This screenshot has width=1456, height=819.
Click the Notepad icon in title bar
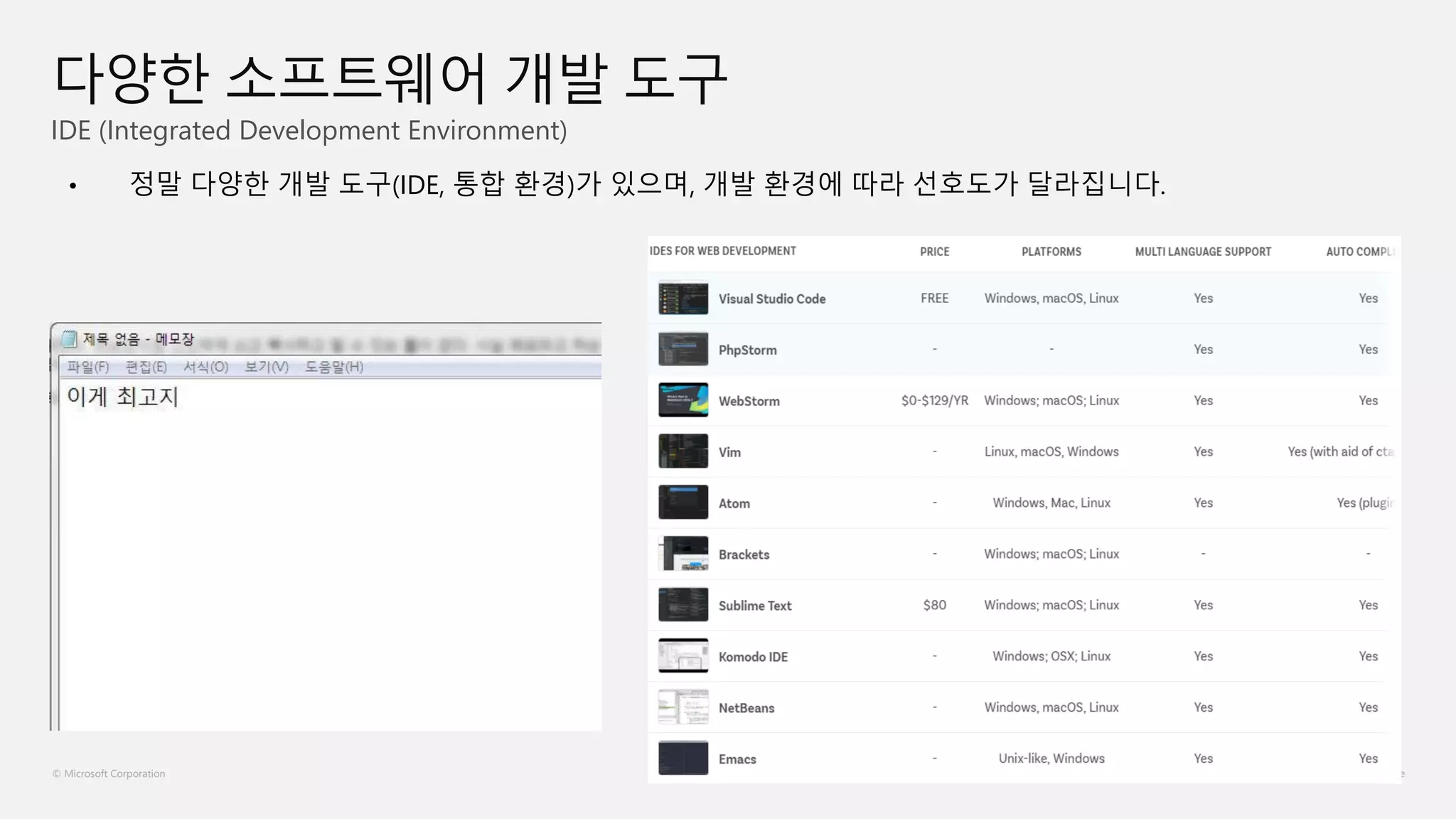pos(69,339)
